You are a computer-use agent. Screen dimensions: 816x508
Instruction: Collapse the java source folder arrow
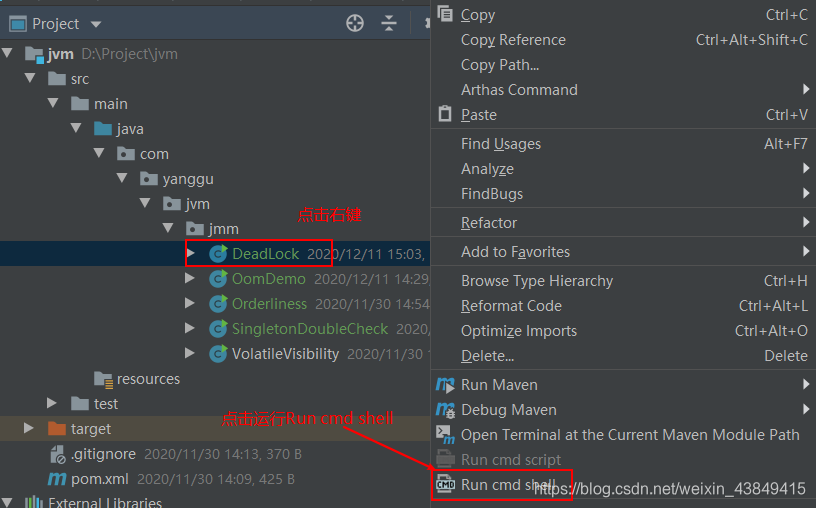pos(76,128)
